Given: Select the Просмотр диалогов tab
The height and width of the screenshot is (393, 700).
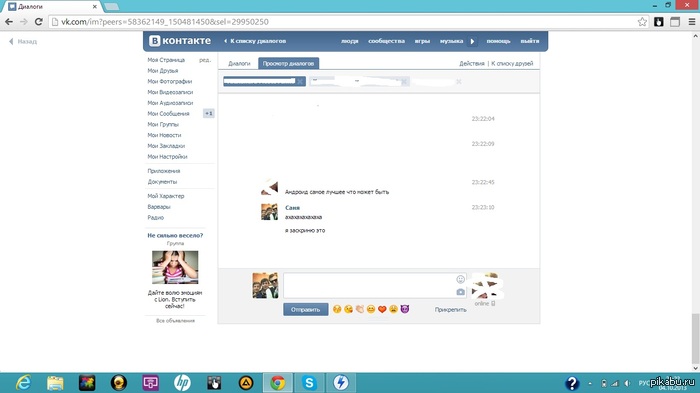Looking at the screenshot, I should (x=288, y=63).
